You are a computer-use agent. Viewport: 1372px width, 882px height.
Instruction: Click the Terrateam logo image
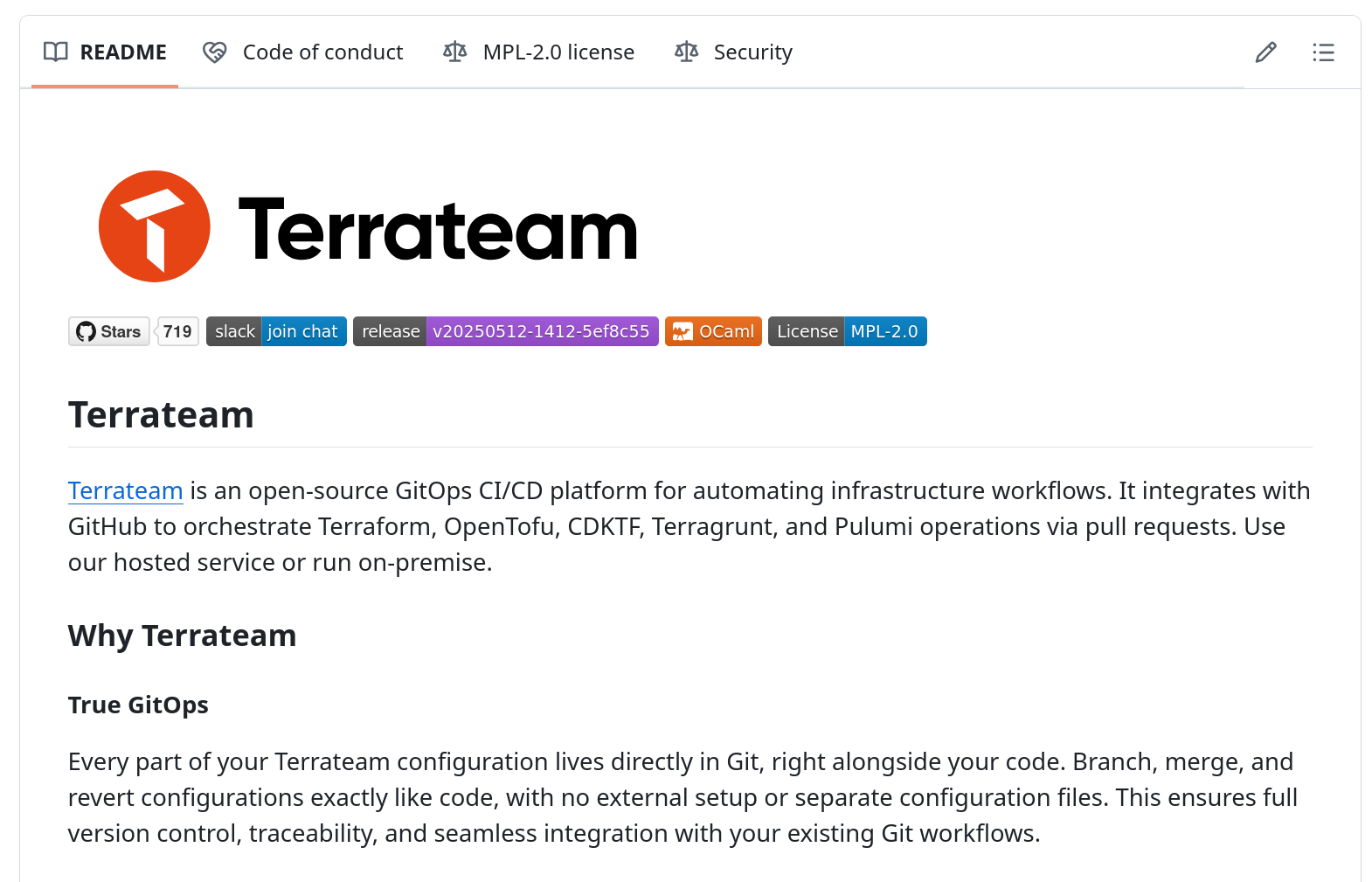pyautogui.click(x=367, y=226)
